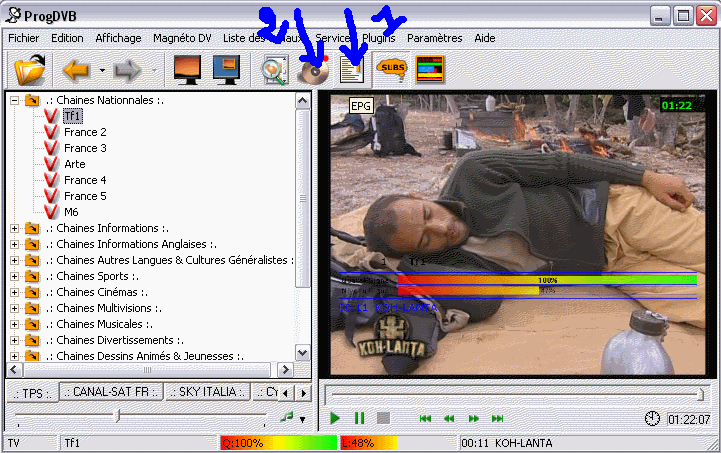Click the green rewind button
This screenshot has width=721, height=453.
[449, 418]
